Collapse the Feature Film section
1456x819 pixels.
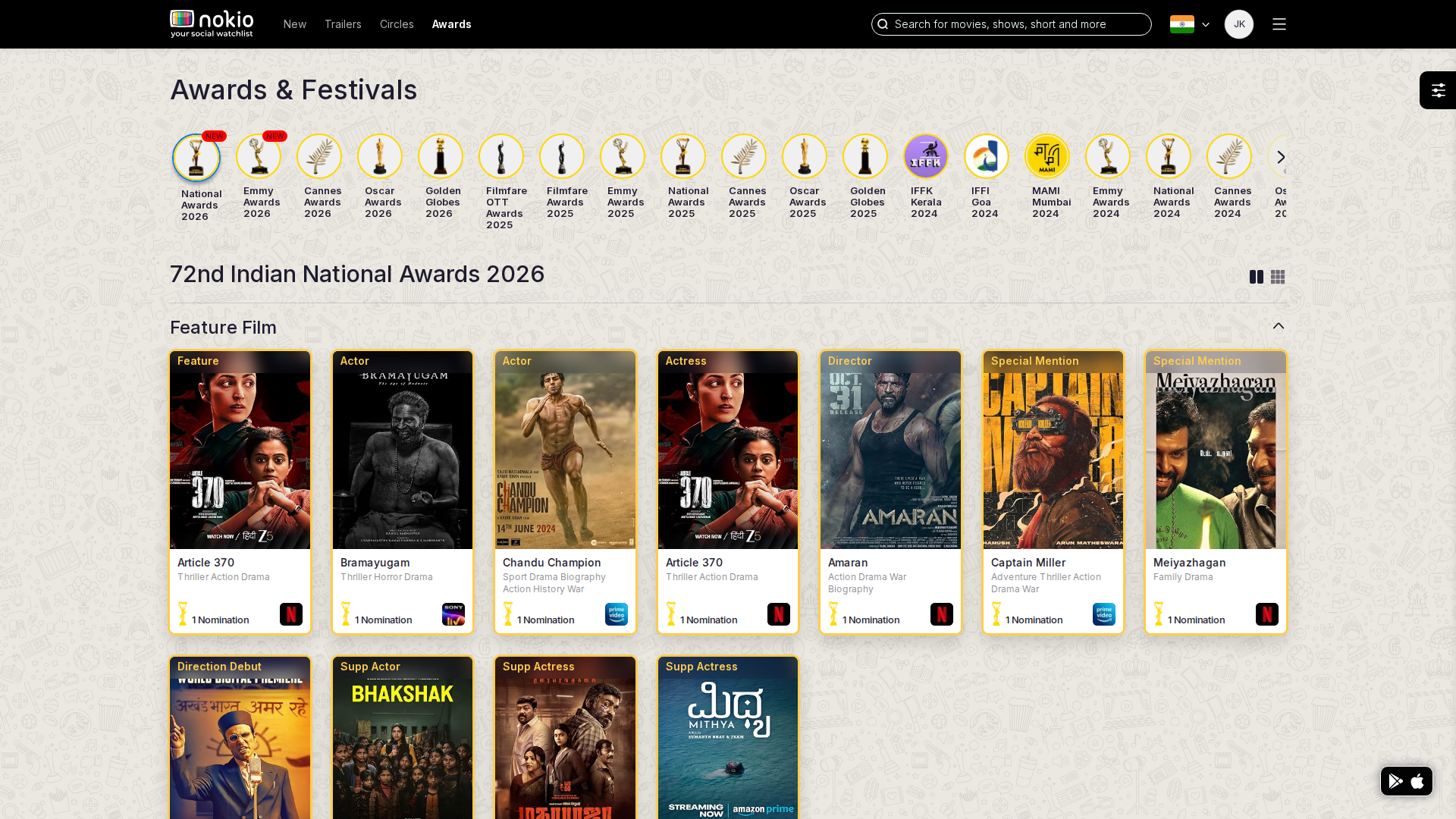[1279, 326]
